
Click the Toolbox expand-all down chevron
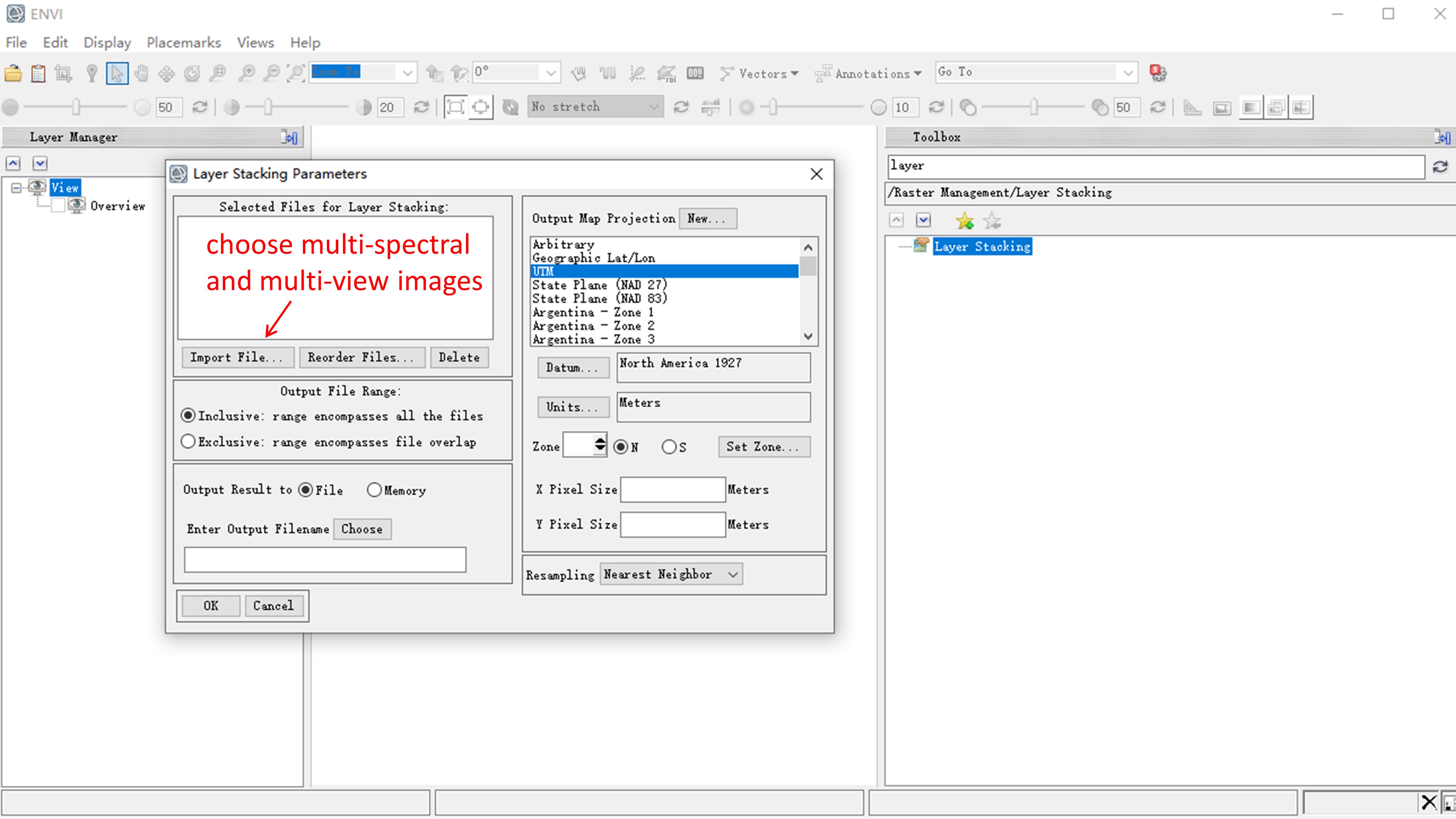coord(923,220)
